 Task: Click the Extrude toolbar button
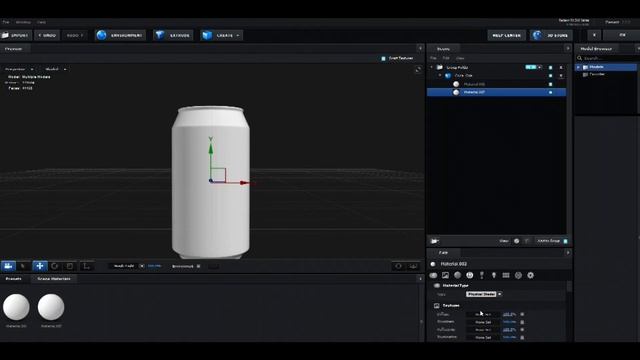click(173, 36)
